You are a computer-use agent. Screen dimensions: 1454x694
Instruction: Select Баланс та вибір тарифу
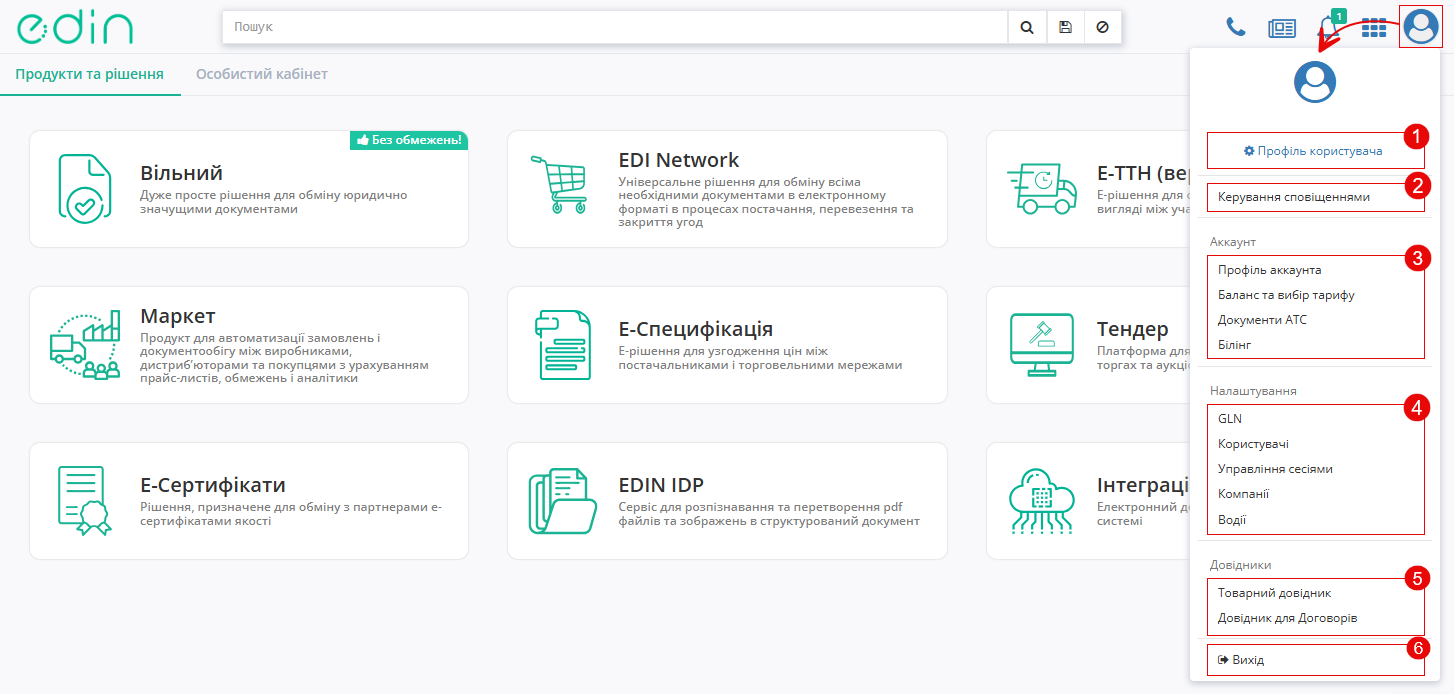tap(1286, 295)
